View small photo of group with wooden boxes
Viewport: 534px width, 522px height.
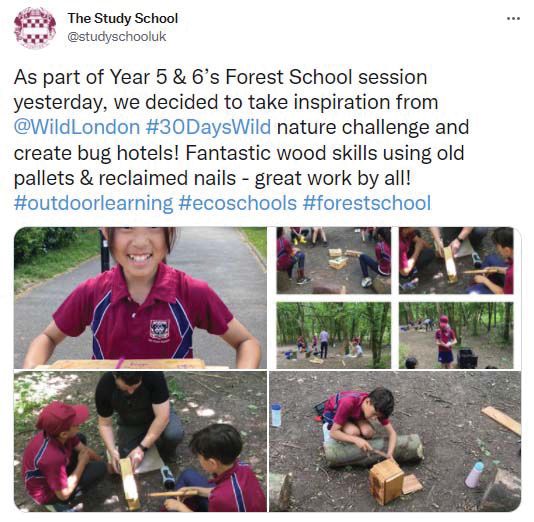pos(334,261)
